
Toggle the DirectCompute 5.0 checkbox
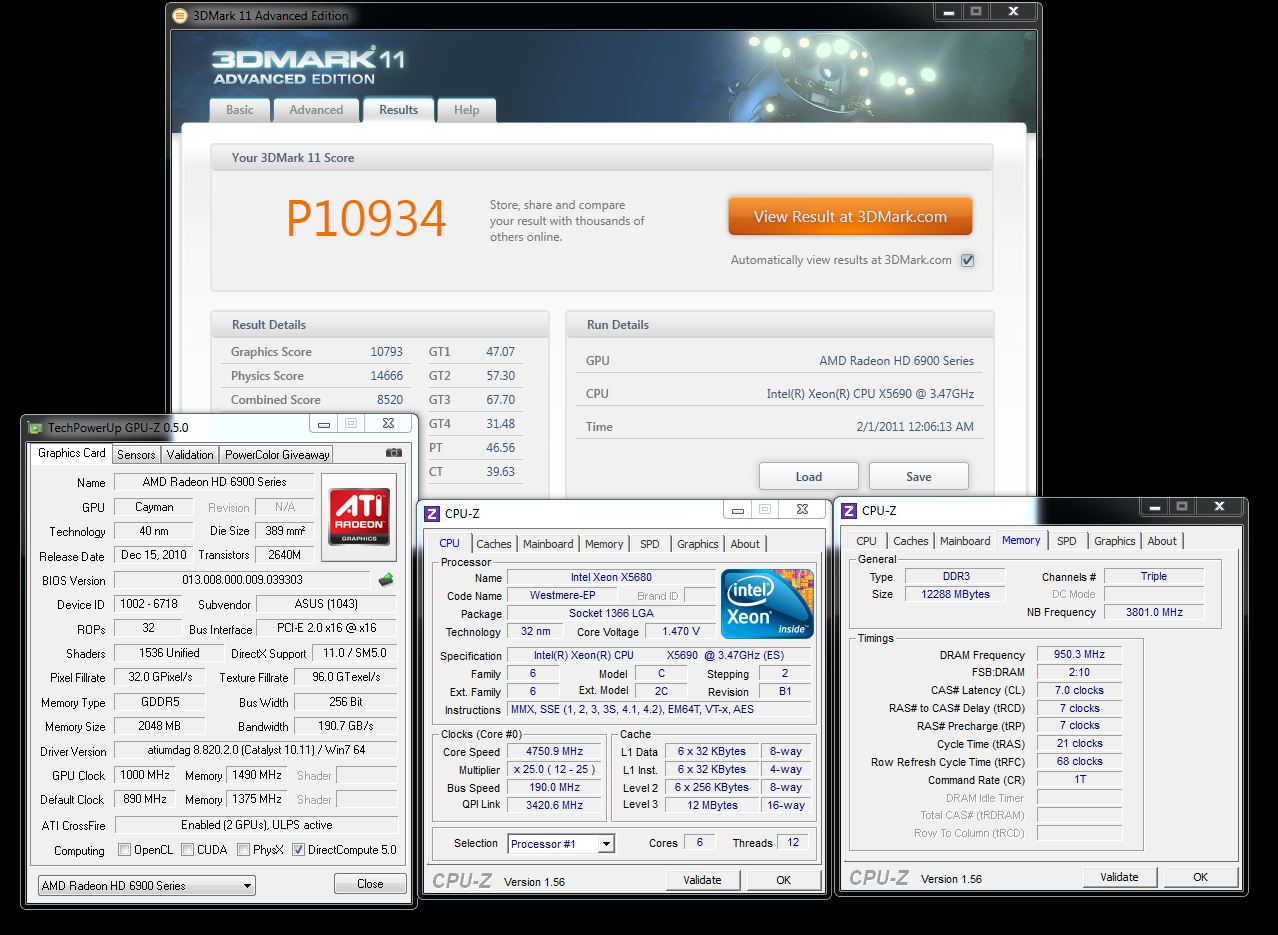pos(298,850)
